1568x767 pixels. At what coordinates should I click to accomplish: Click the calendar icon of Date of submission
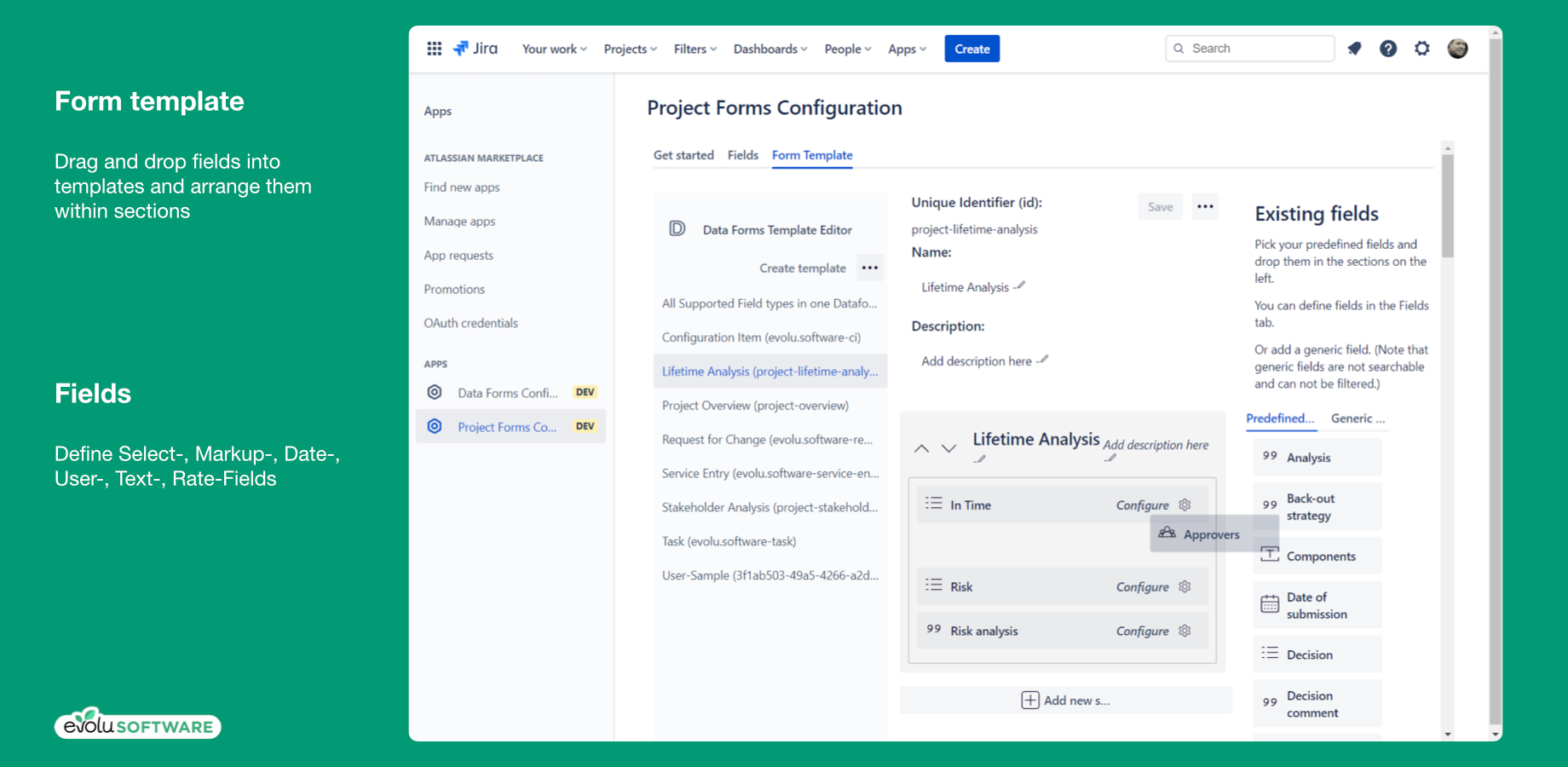click(x=1270, y=604)
